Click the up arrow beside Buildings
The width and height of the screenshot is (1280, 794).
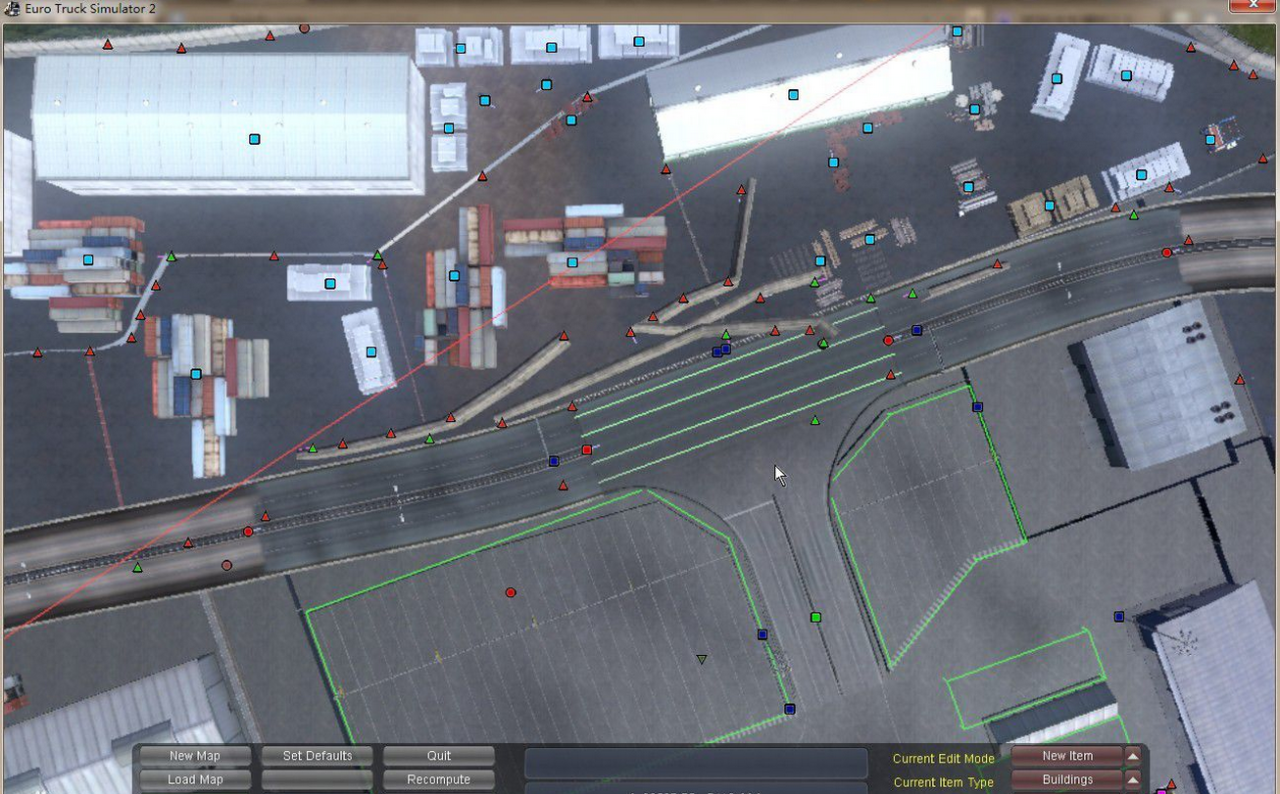coord(1133,779)
